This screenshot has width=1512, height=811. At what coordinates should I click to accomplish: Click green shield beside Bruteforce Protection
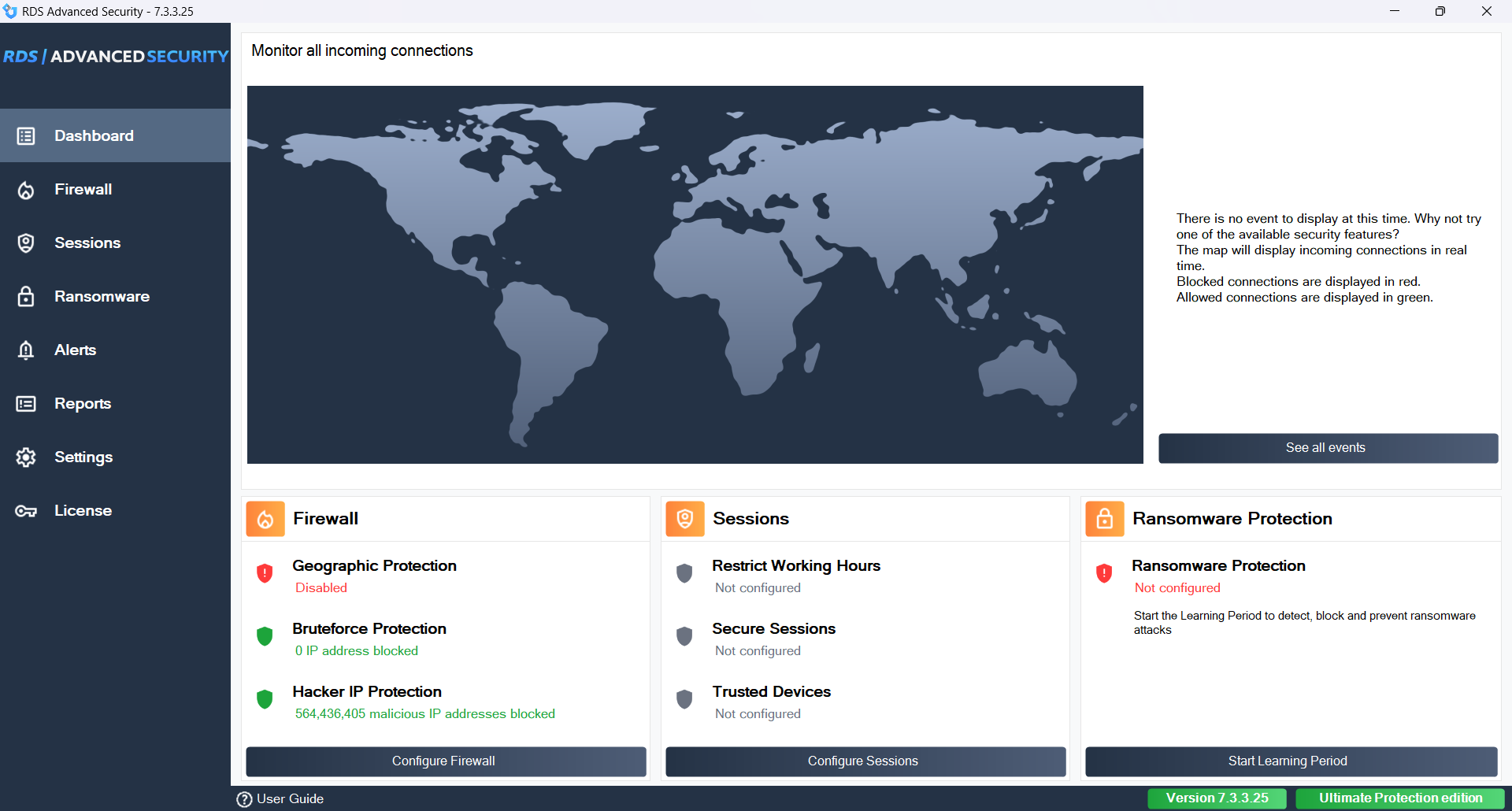pyautogui.click(x=265, y=636)
